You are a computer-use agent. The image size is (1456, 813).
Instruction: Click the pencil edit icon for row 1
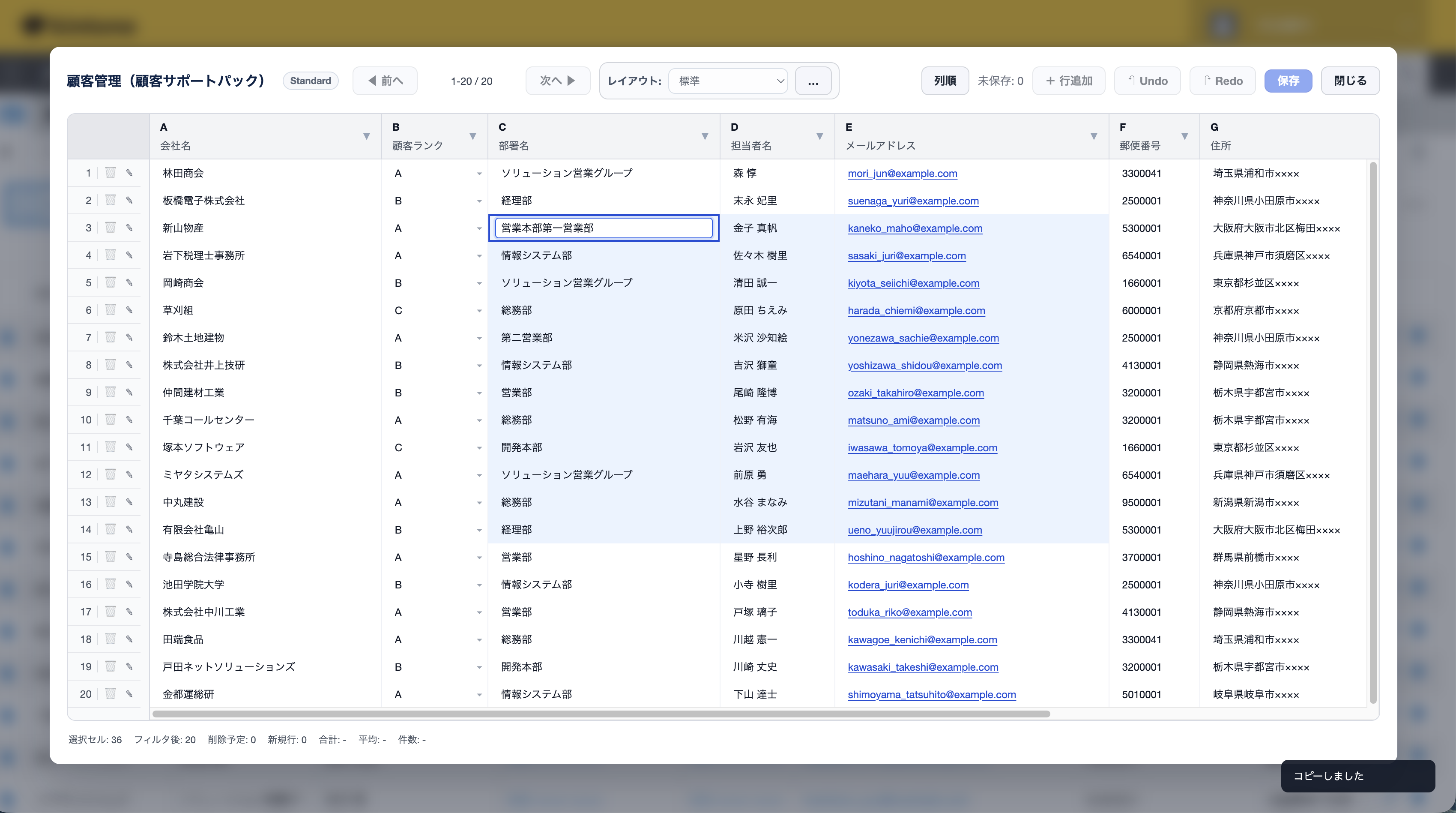129,173
